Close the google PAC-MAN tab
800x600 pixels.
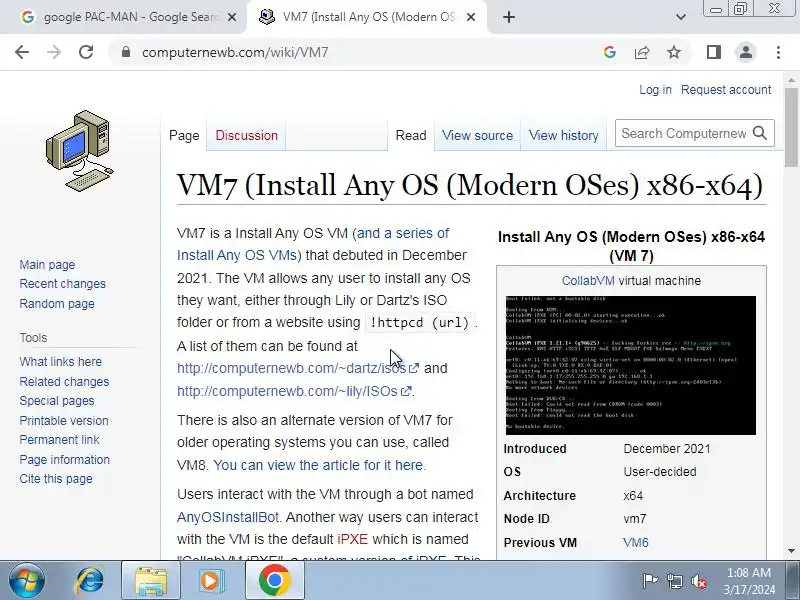[x=232, y=17]
